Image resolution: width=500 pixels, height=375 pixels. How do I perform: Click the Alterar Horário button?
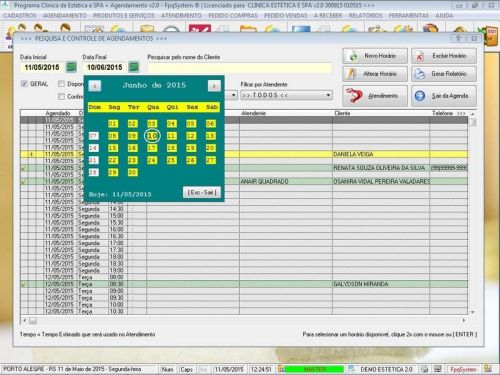click(375, 74)
